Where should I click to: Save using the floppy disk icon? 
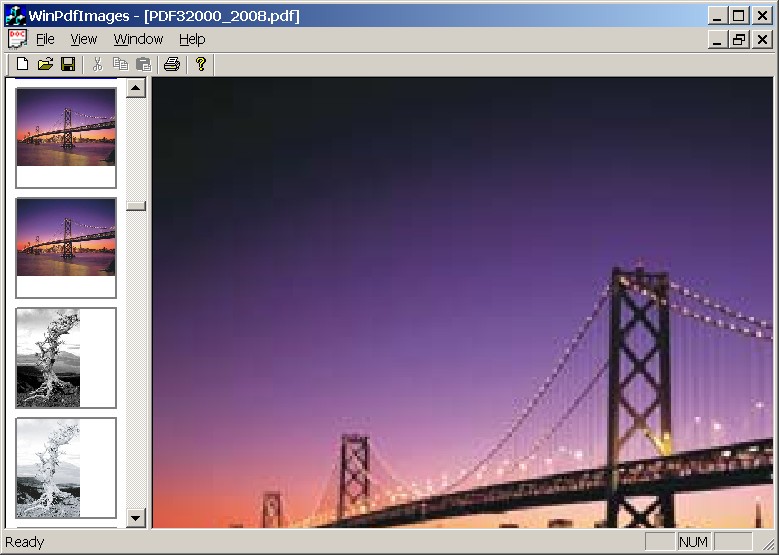coord(68,65)
